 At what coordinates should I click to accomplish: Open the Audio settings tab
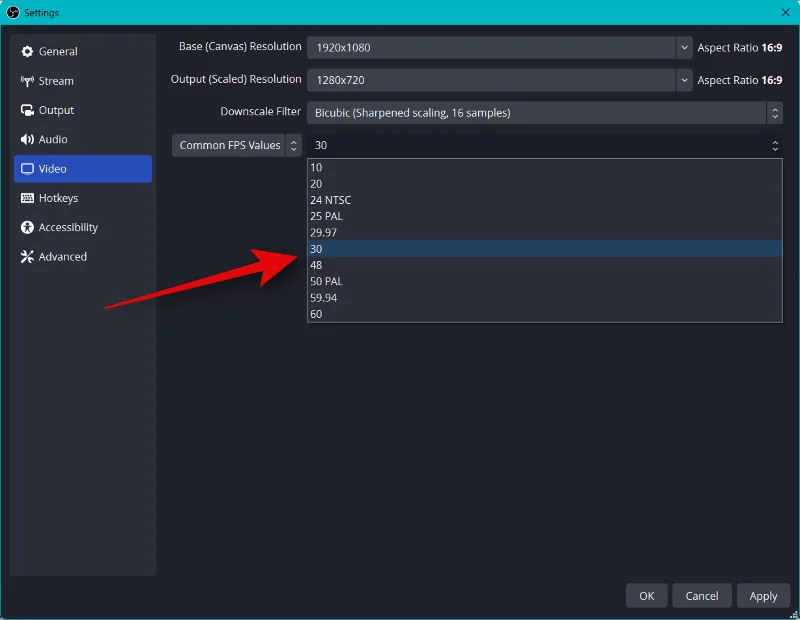[x=83, y=139]
